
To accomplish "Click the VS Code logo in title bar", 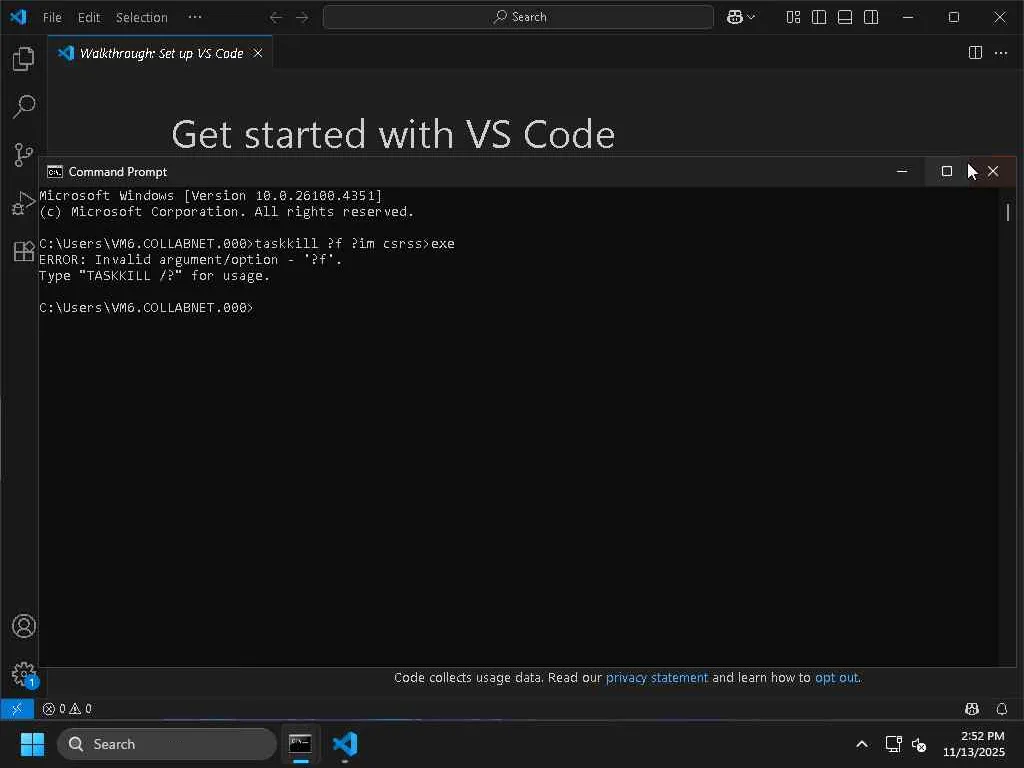I will [x=18, y=17].
